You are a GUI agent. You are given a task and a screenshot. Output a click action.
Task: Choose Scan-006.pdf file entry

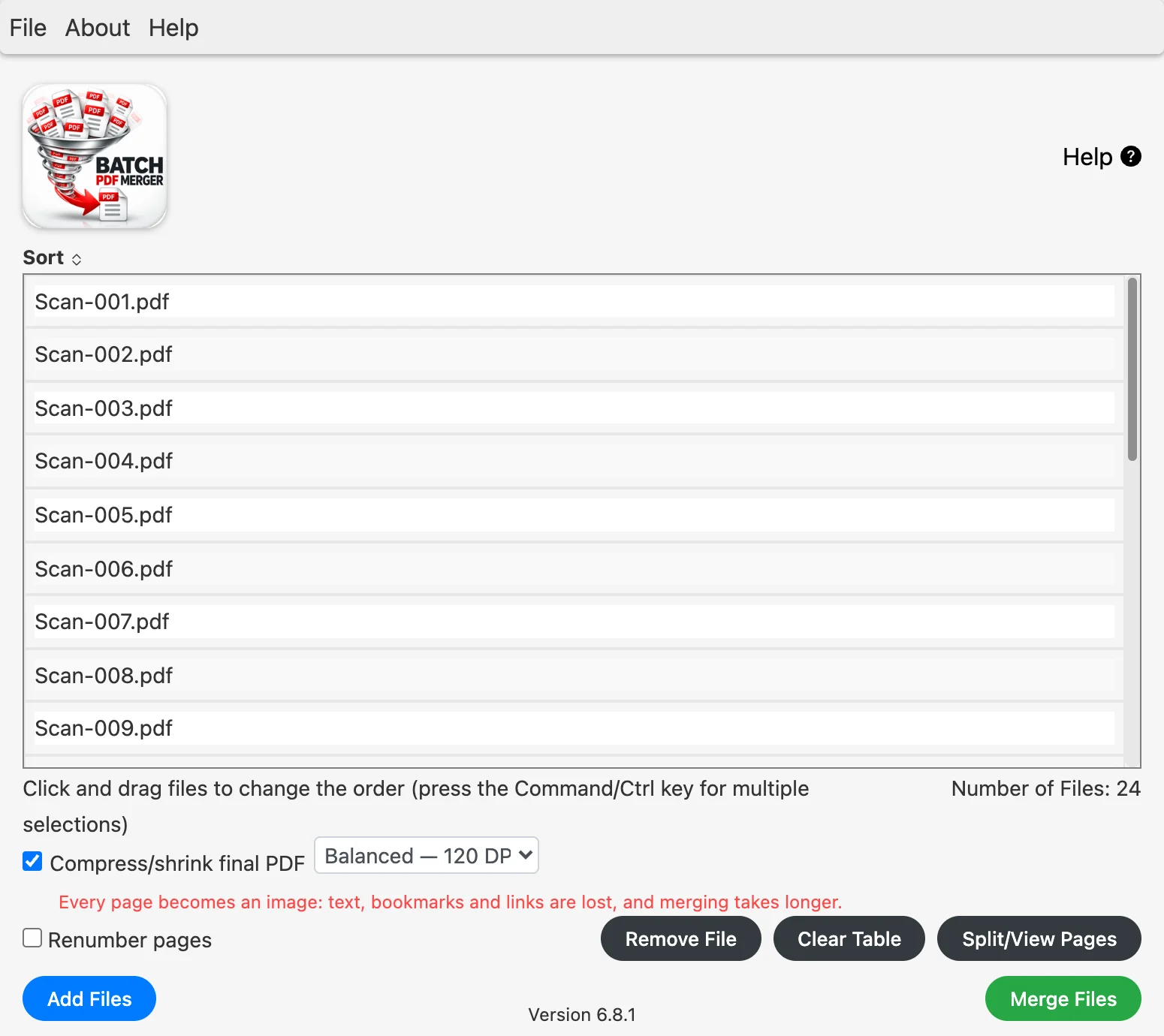pos(574,569)
